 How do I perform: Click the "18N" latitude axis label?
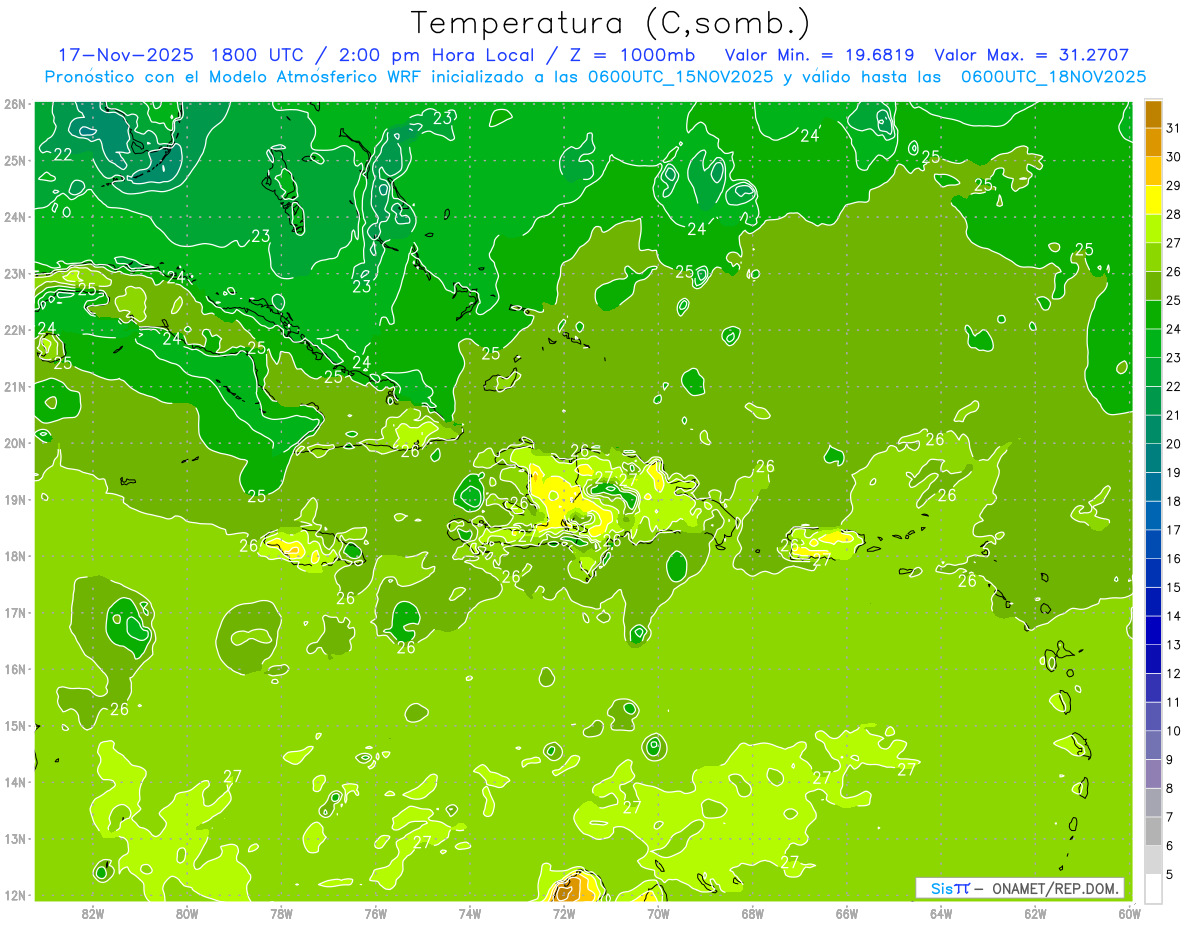pyautogui.click(x=14, y=556)
